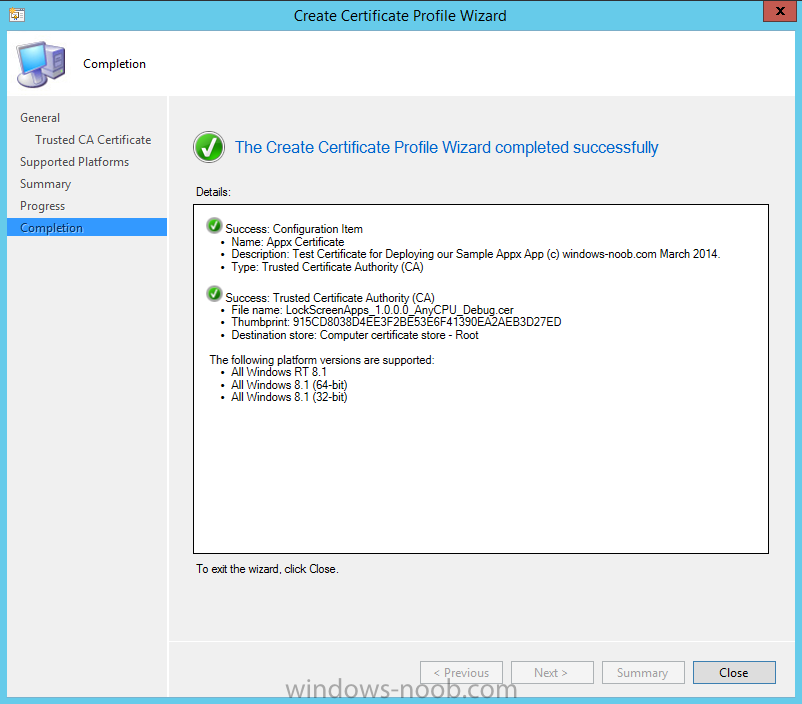Click the Completion page header title
Image resolution: width=802 pixels, height=704 pixels.
[x=115, y=64]
